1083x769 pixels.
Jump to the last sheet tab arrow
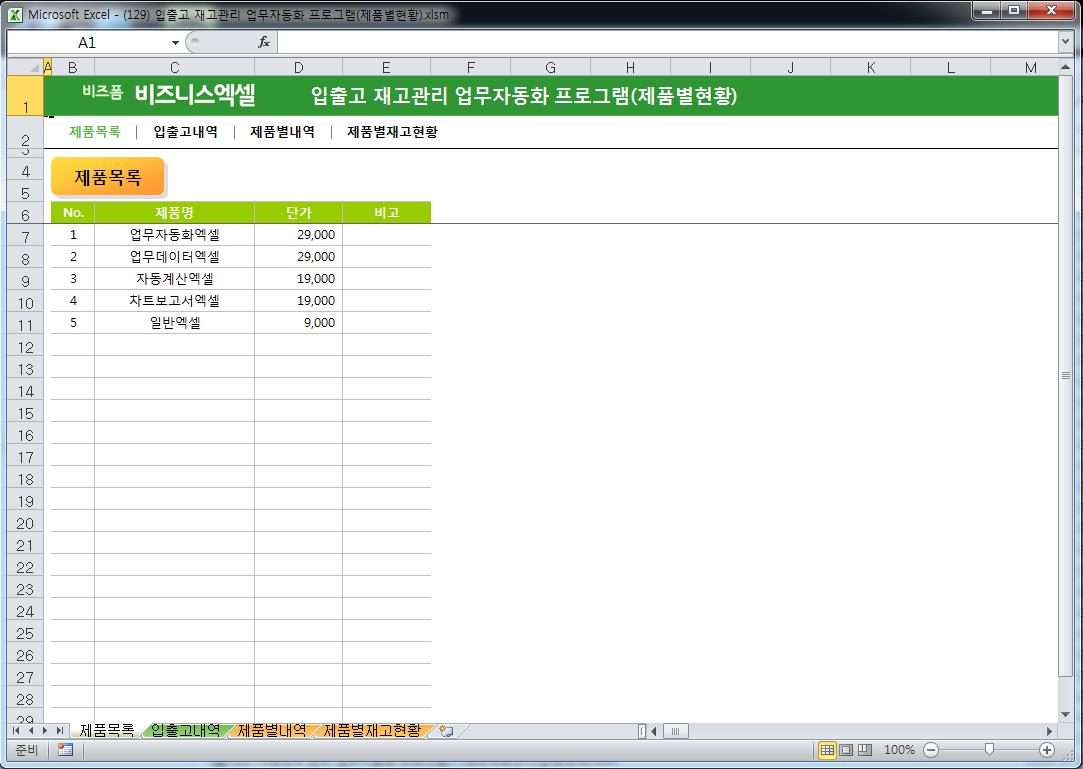60,731
